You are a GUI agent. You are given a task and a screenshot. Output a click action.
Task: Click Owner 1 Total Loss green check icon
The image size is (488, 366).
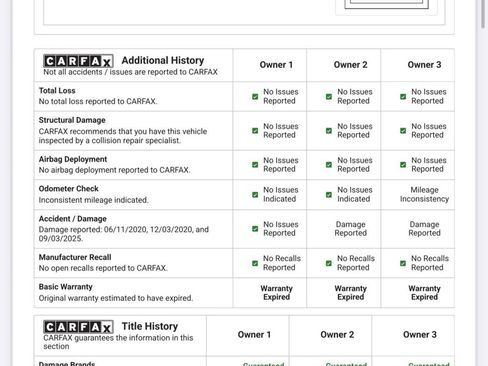pyautogui.click(x=255, y=96)
